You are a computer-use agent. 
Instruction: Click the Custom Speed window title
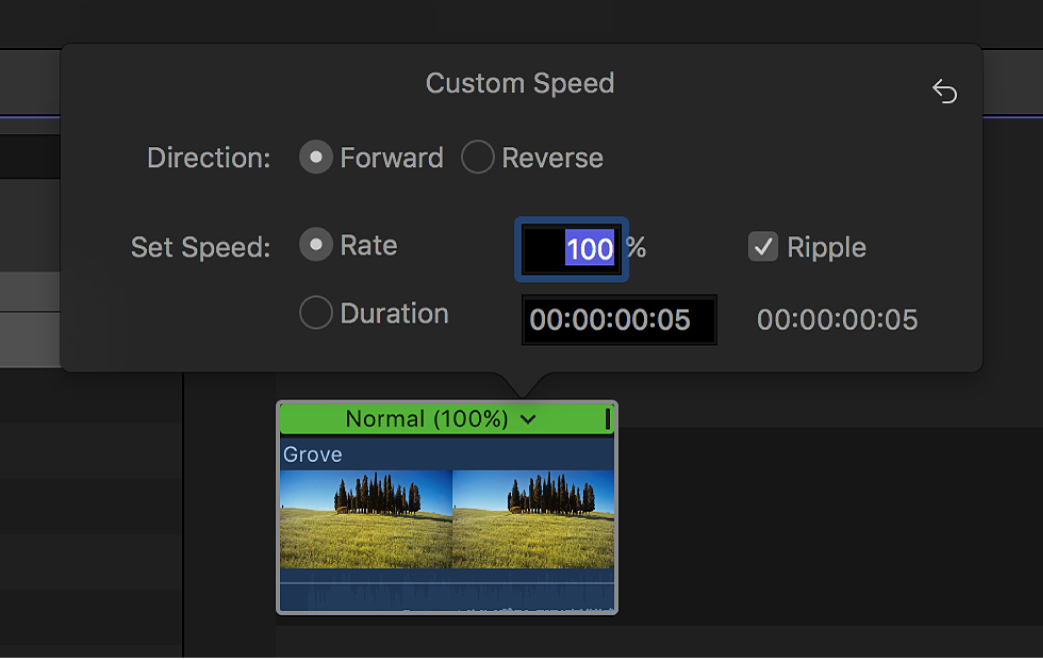[x=520, y=83]
